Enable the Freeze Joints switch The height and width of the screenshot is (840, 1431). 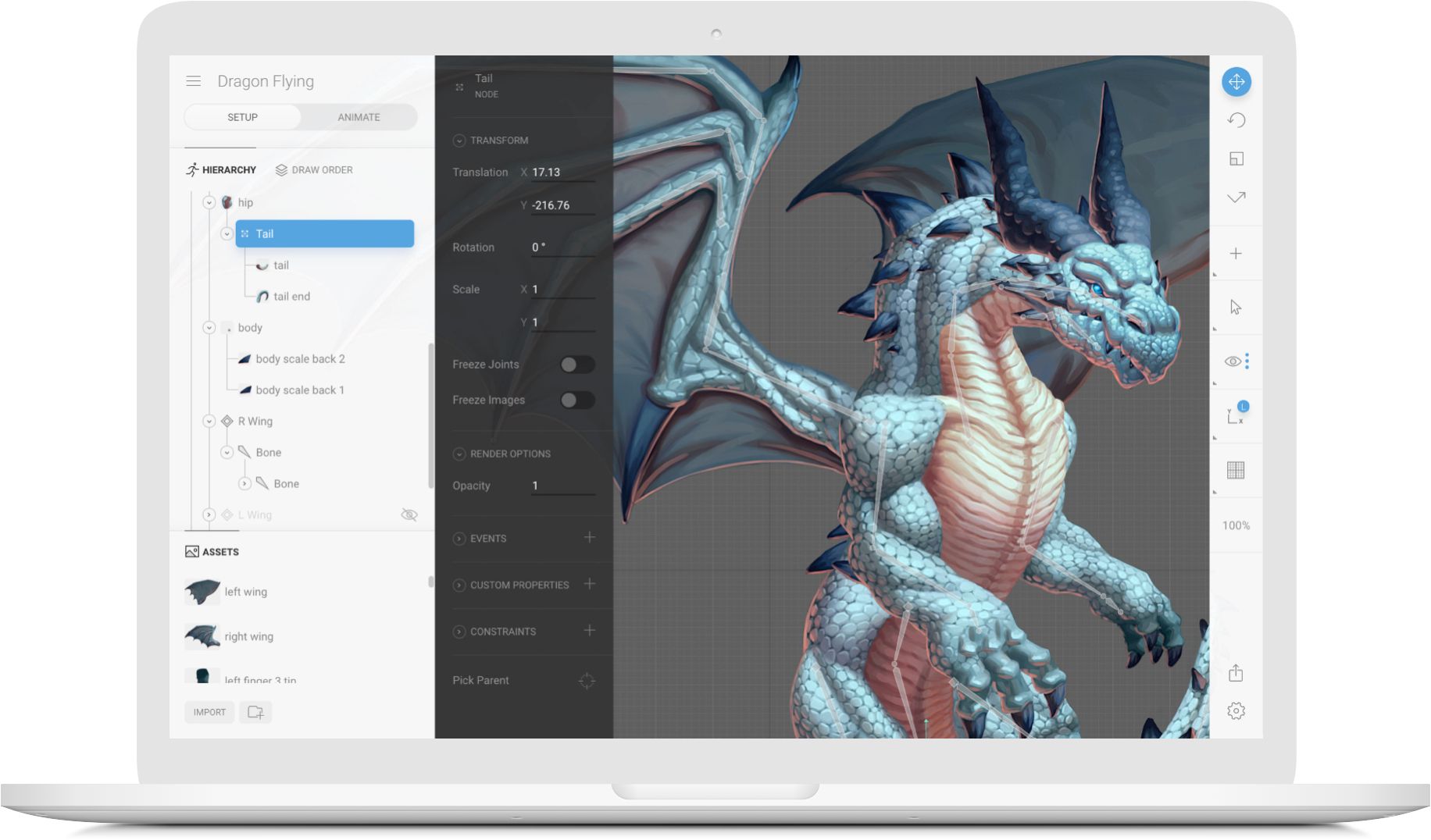coord(577,365)
